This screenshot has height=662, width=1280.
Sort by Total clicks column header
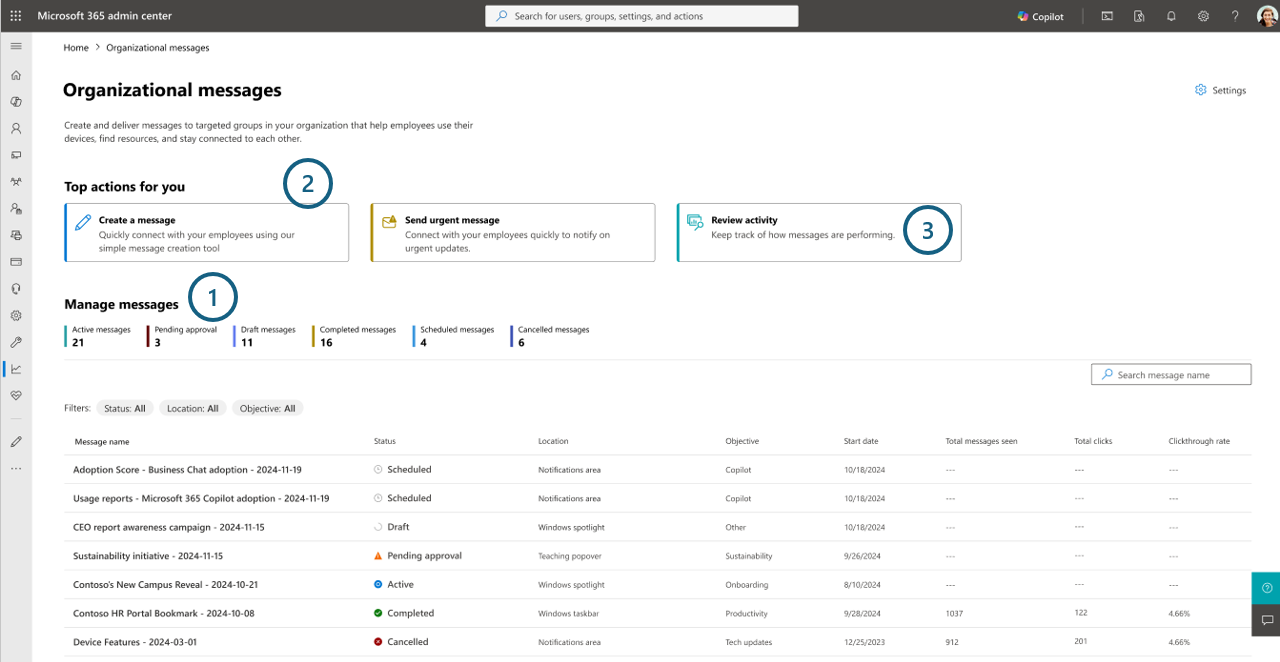(1093, 441)
